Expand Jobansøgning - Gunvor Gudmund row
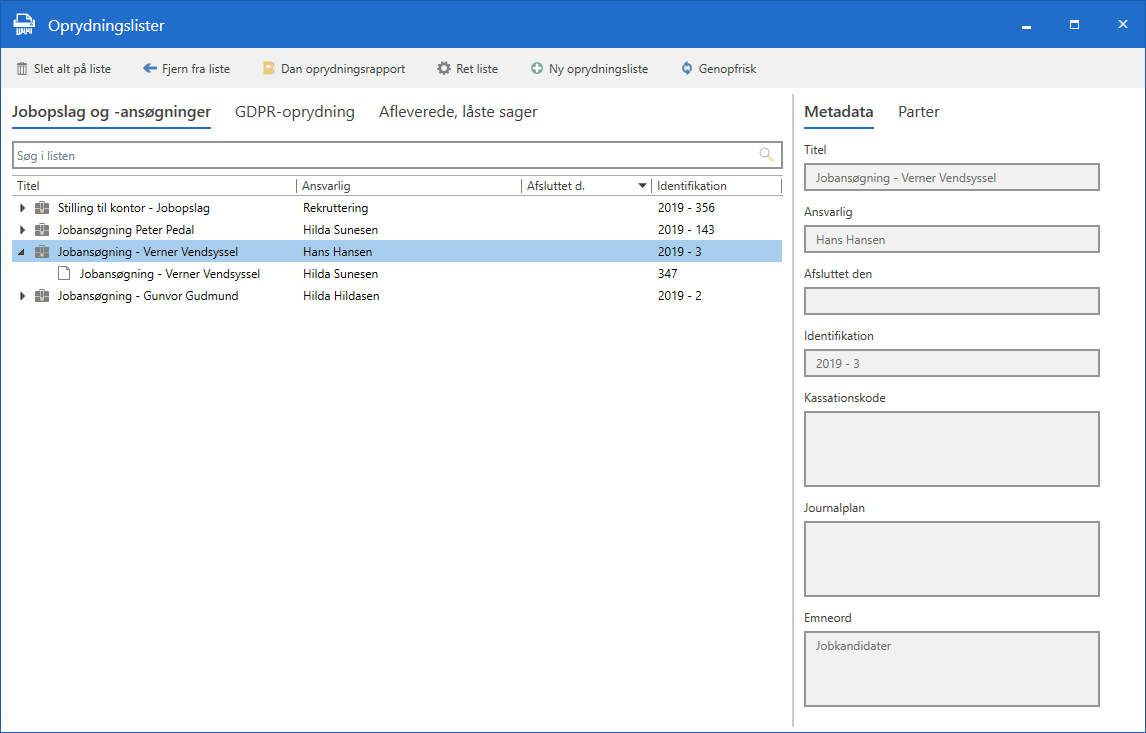 point(22,296)
